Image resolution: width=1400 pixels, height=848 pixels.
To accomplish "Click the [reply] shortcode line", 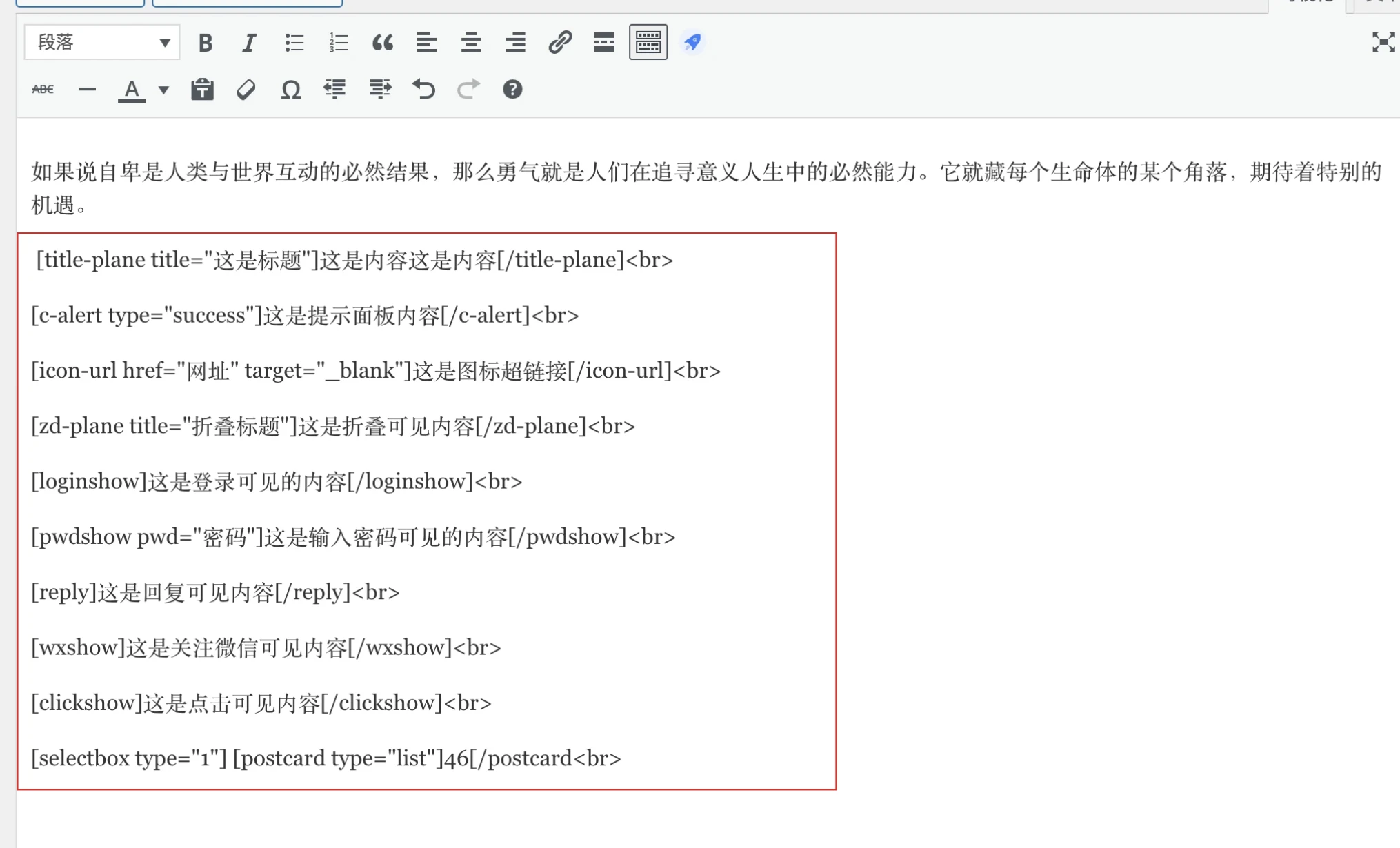I will point(215,592).
